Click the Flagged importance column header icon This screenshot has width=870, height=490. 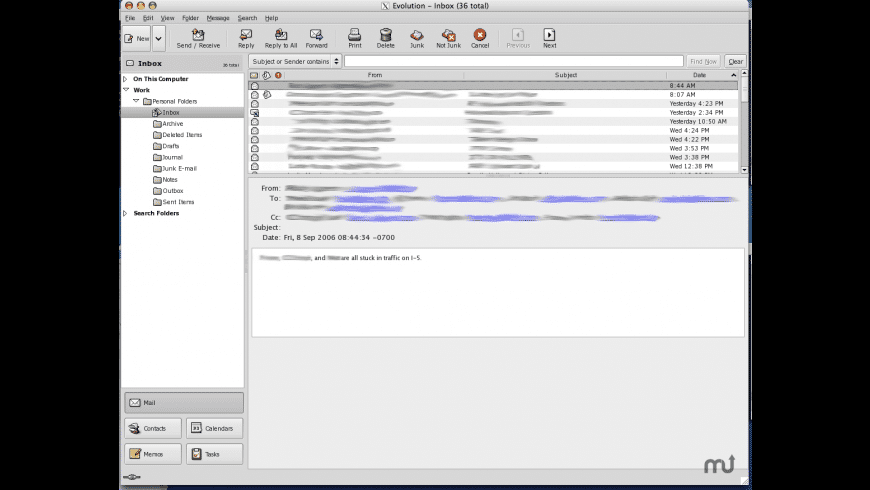pos(278,75)
